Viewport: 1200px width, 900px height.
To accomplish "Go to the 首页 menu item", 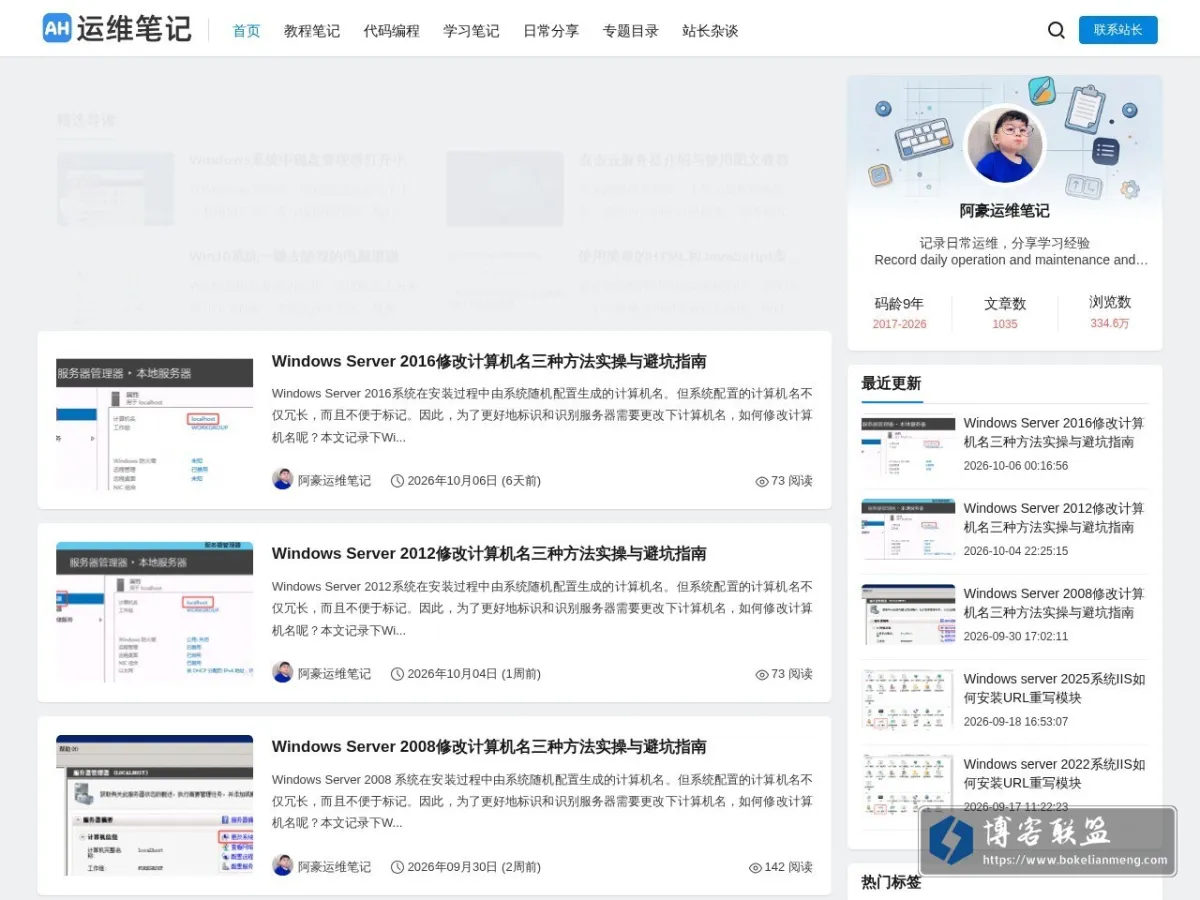I will [x=246, y=31].
